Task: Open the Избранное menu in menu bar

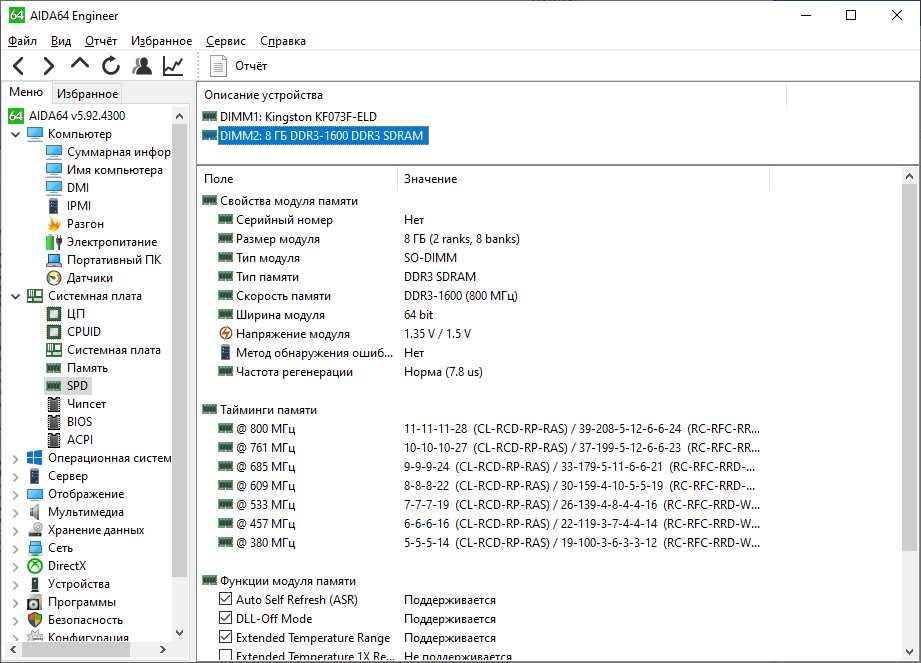Action: pos(162,41)
